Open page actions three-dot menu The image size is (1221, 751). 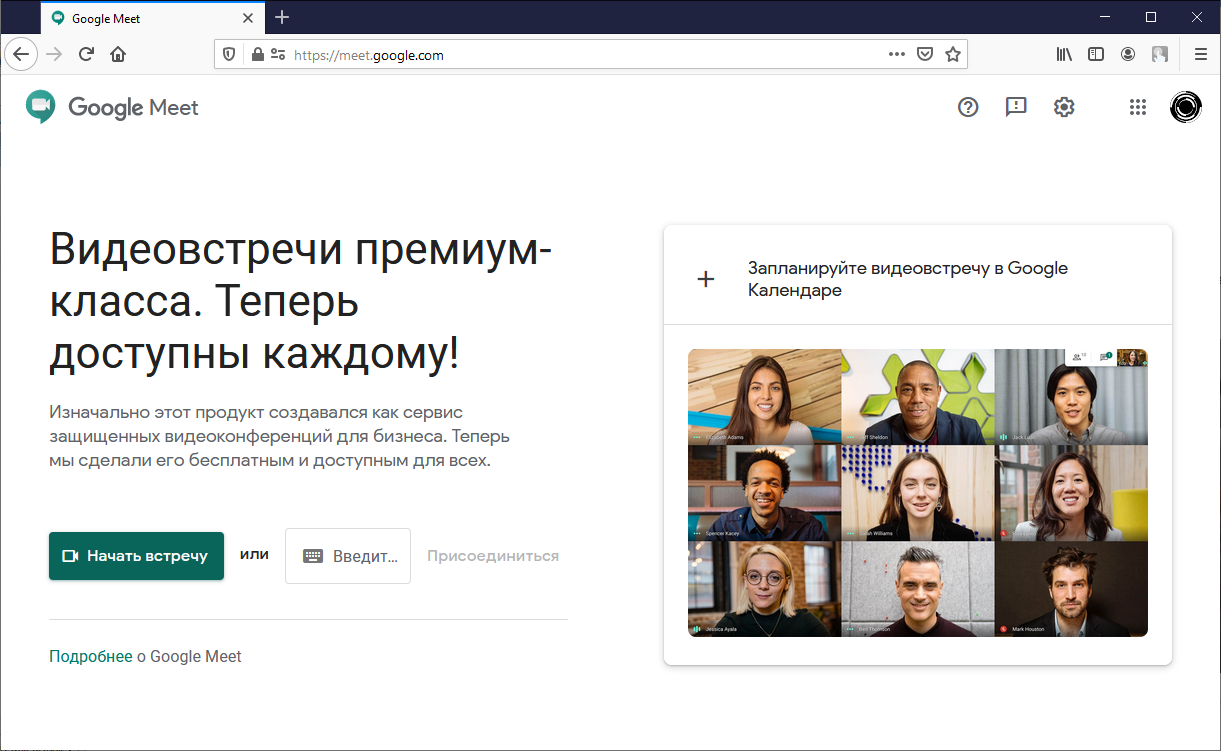pyautogui.click(x=897, y=54)
